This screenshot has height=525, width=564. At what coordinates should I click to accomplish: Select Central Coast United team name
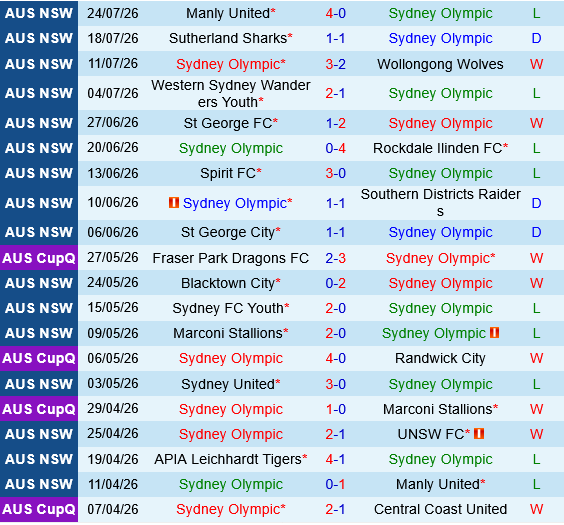coord(440,509)
